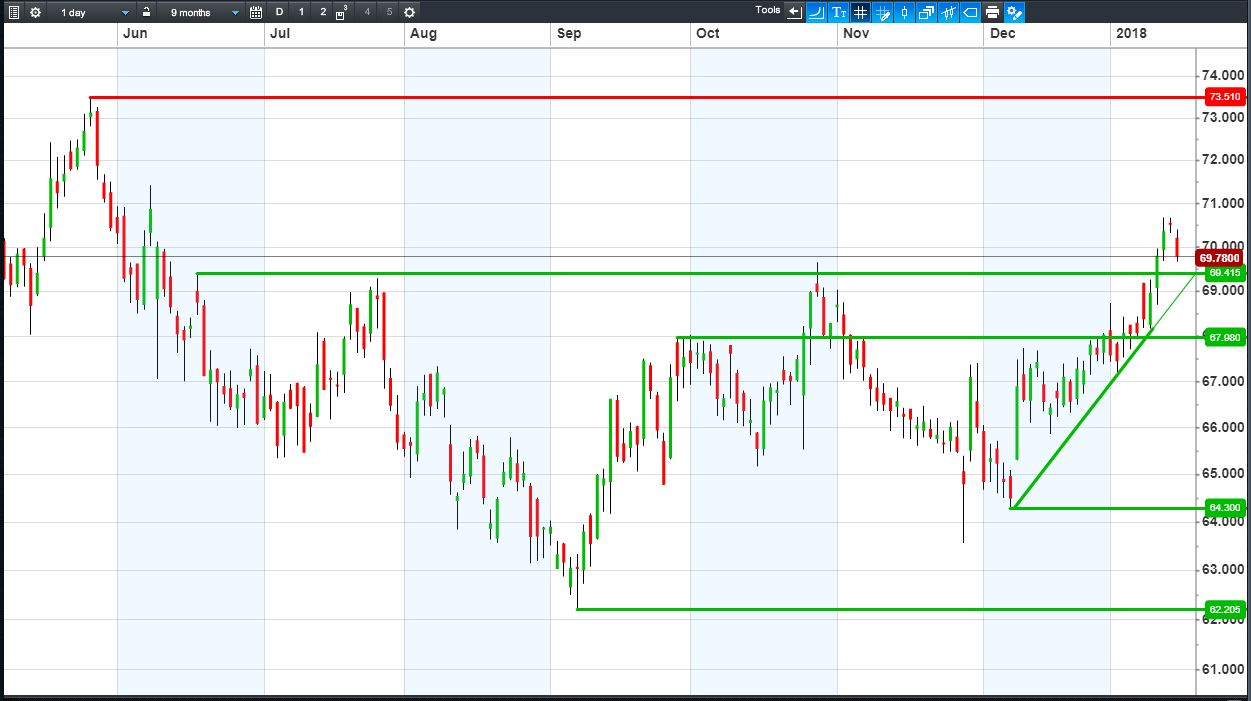Click the green 69.415 price label
Viewport: 1251px width, 701px height.
pyautogui.click(x=1224, y=273)
